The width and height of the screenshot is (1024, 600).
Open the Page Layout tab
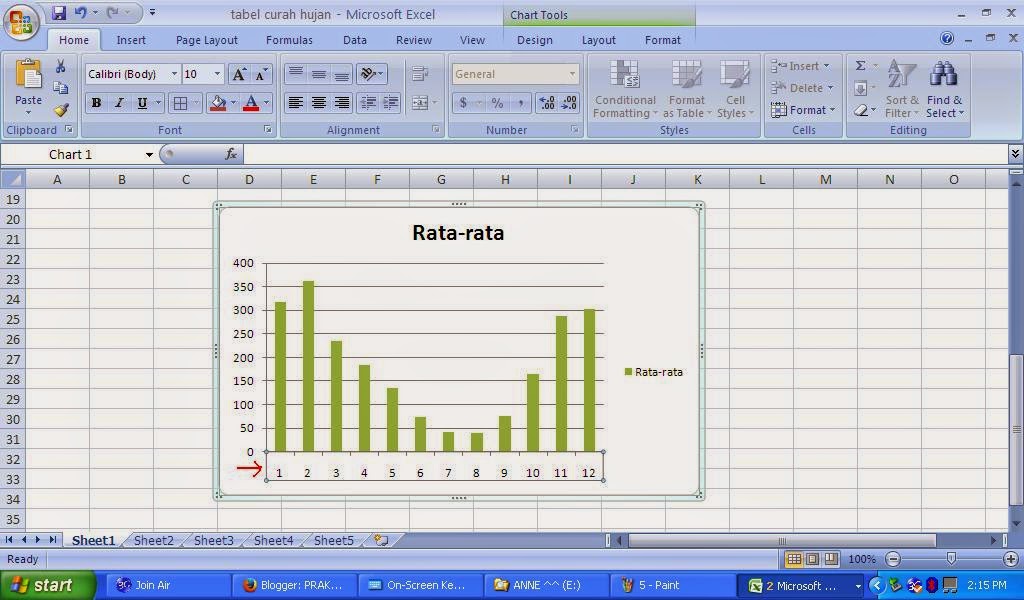tap(206, 40)
